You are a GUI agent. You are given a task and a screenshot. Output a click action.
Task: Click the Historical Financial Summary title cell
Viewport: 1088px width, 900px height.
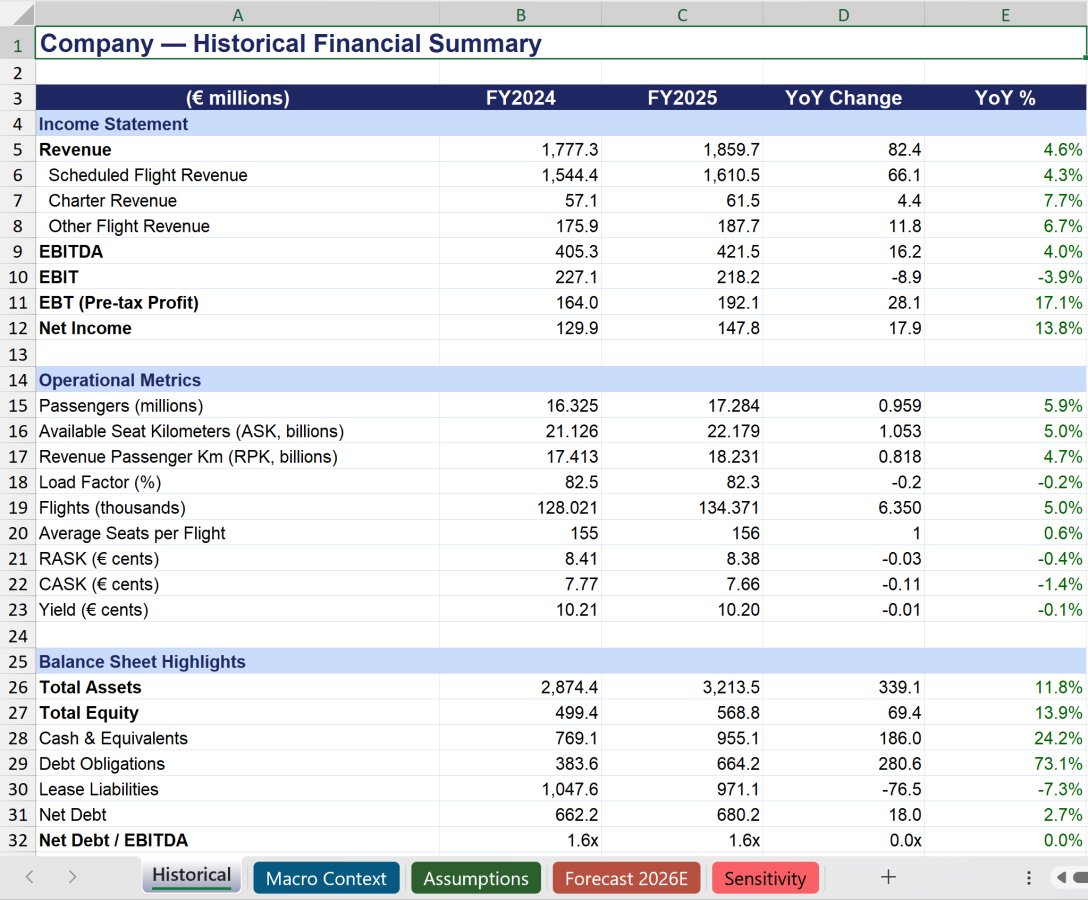[290, 44]
